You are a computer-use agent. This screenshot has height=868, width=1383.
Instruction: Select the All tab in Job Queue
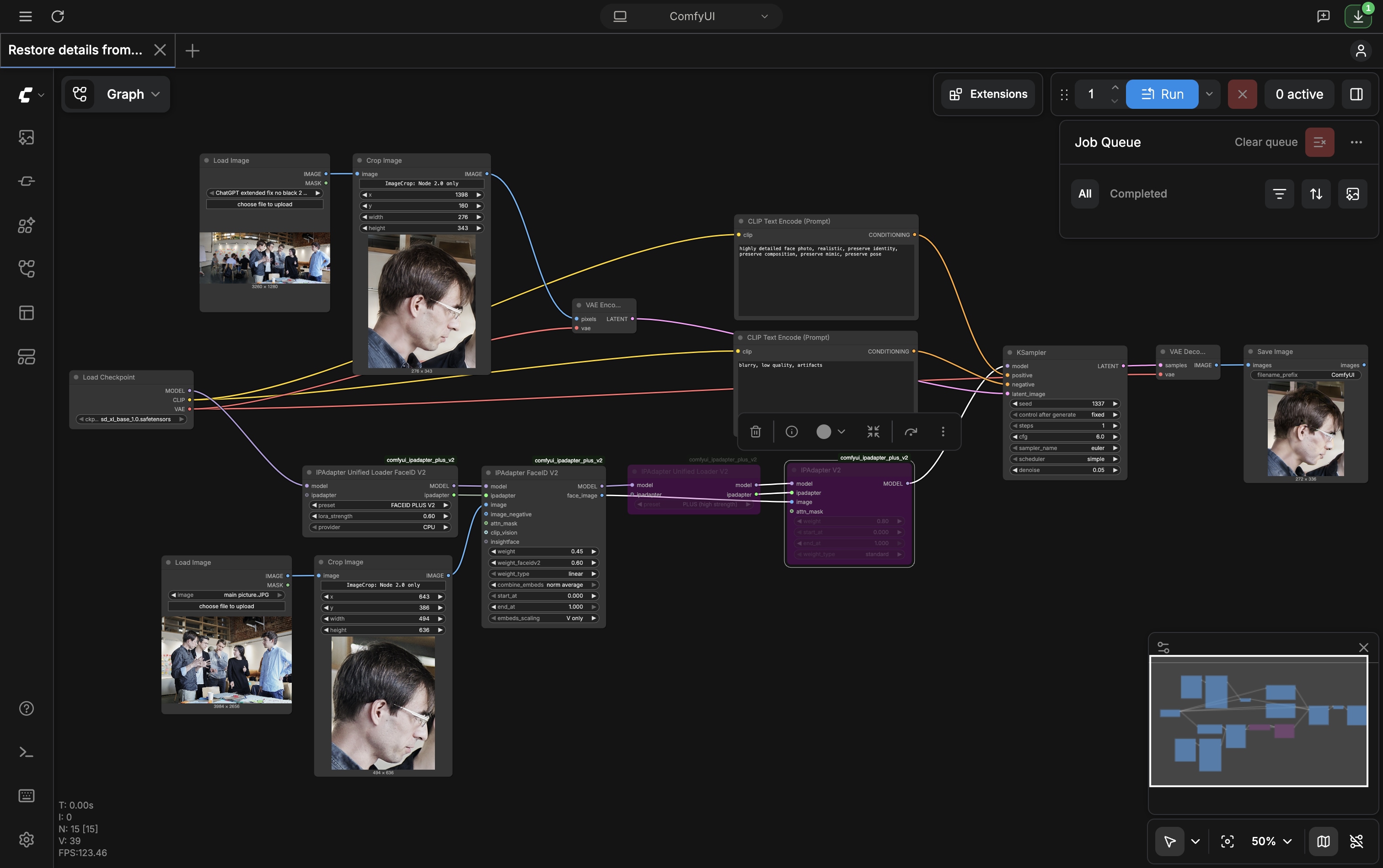[1084, 194]
